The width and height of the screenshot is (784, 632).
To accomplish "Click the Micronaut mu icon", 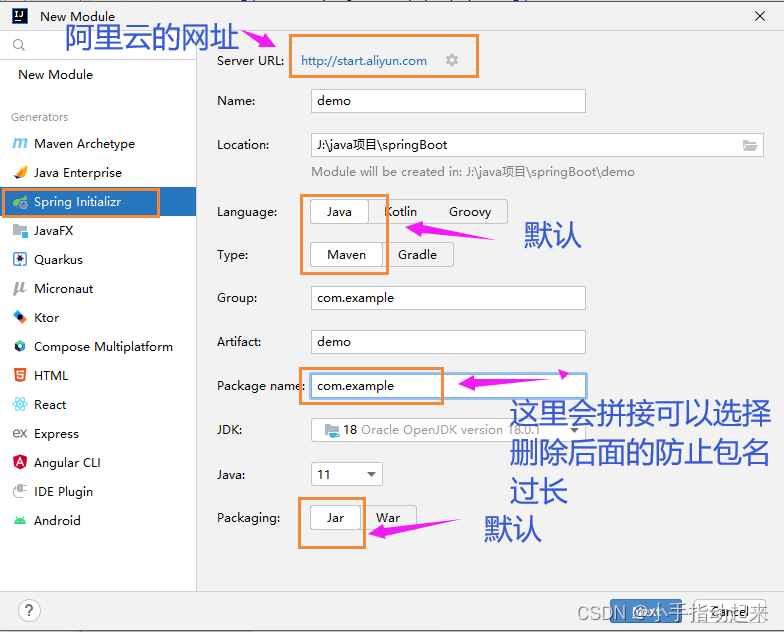I will pyautogui.click(x=20, y=288).
